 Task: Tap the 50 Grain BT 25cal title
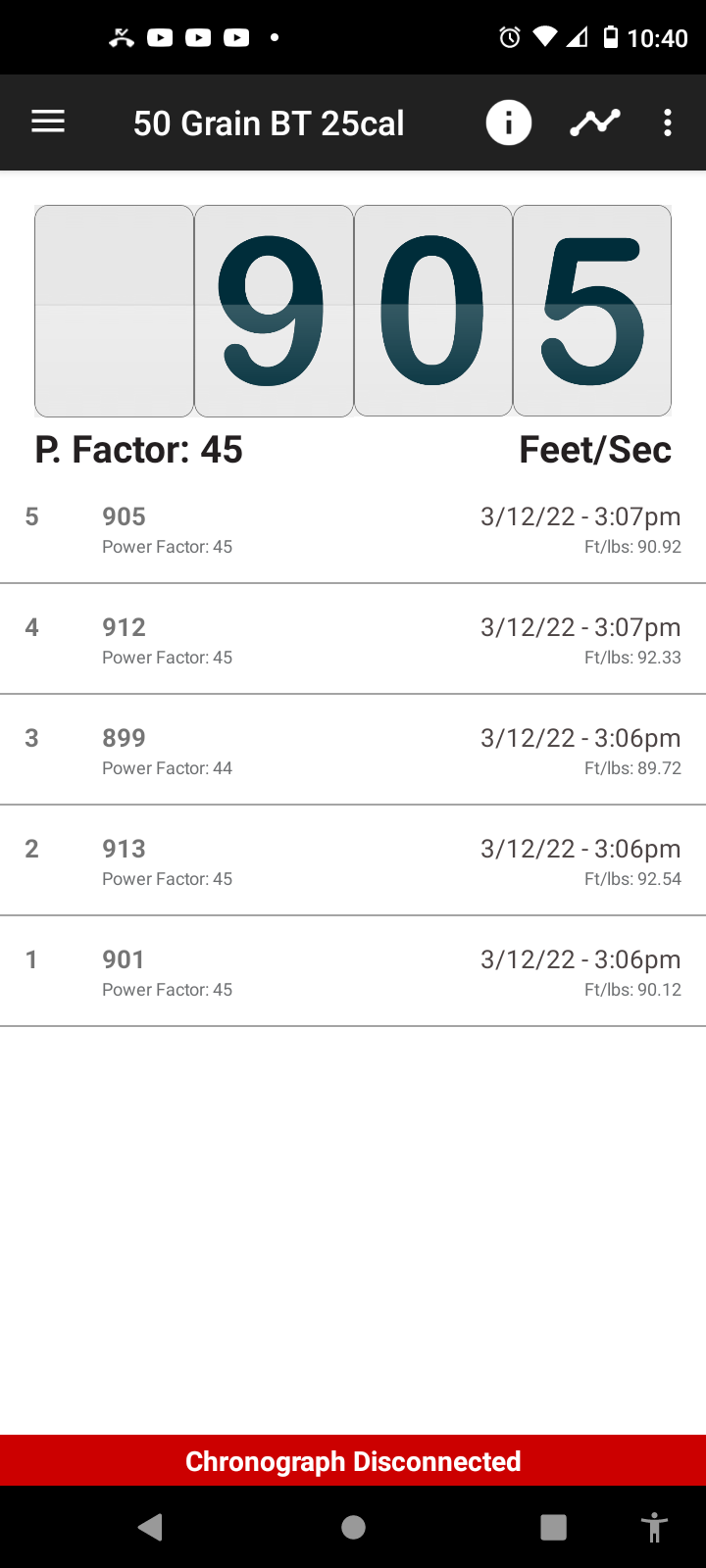click(x=269, y=123)
